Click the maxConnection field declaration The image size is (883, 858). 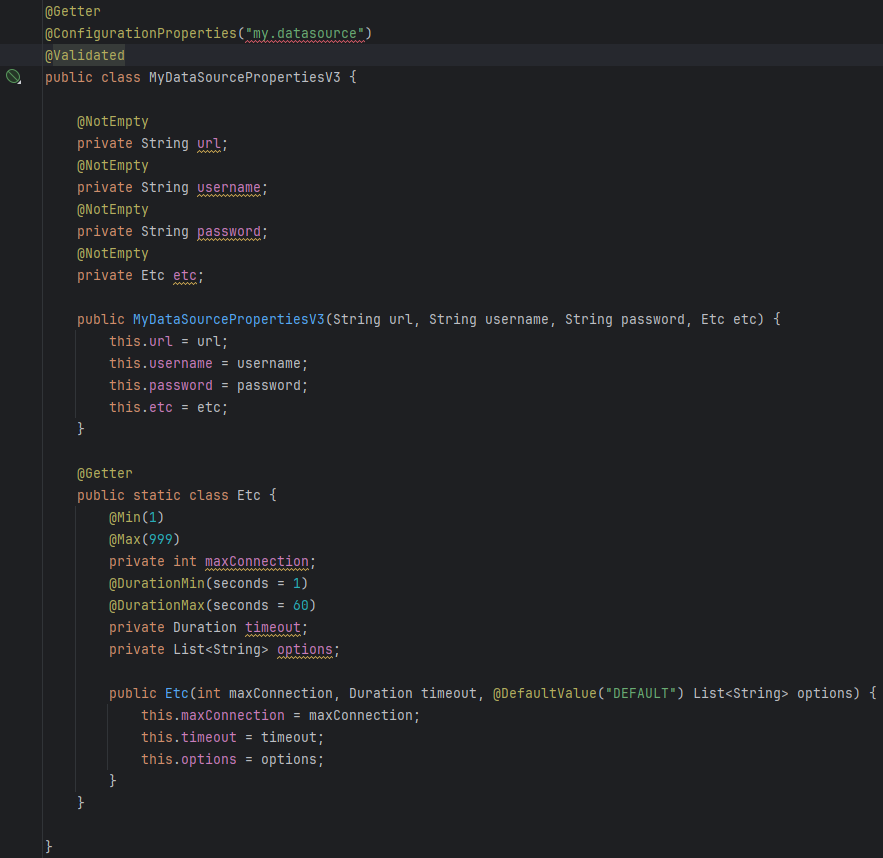[x=257, y=561]
